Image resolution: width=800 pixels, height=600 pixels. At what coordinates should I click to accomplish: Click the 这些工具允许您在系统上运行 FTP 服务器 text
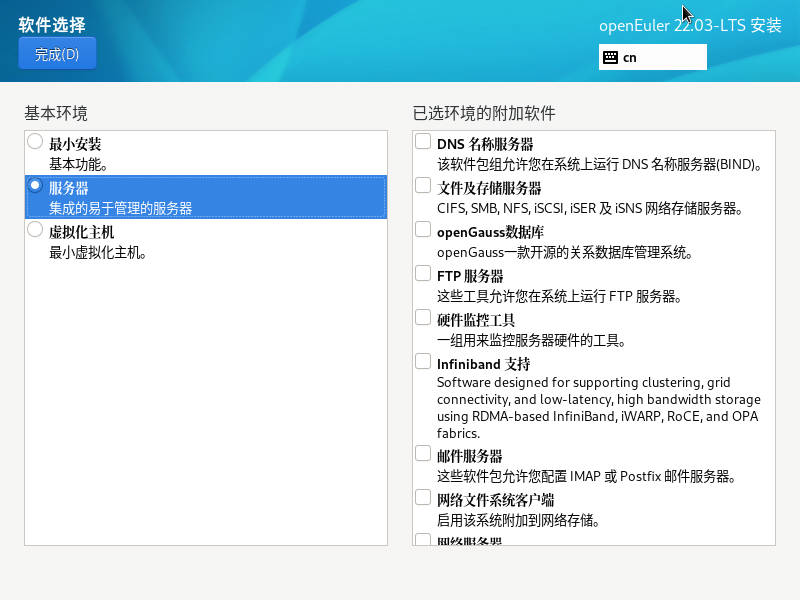[560, 296]
